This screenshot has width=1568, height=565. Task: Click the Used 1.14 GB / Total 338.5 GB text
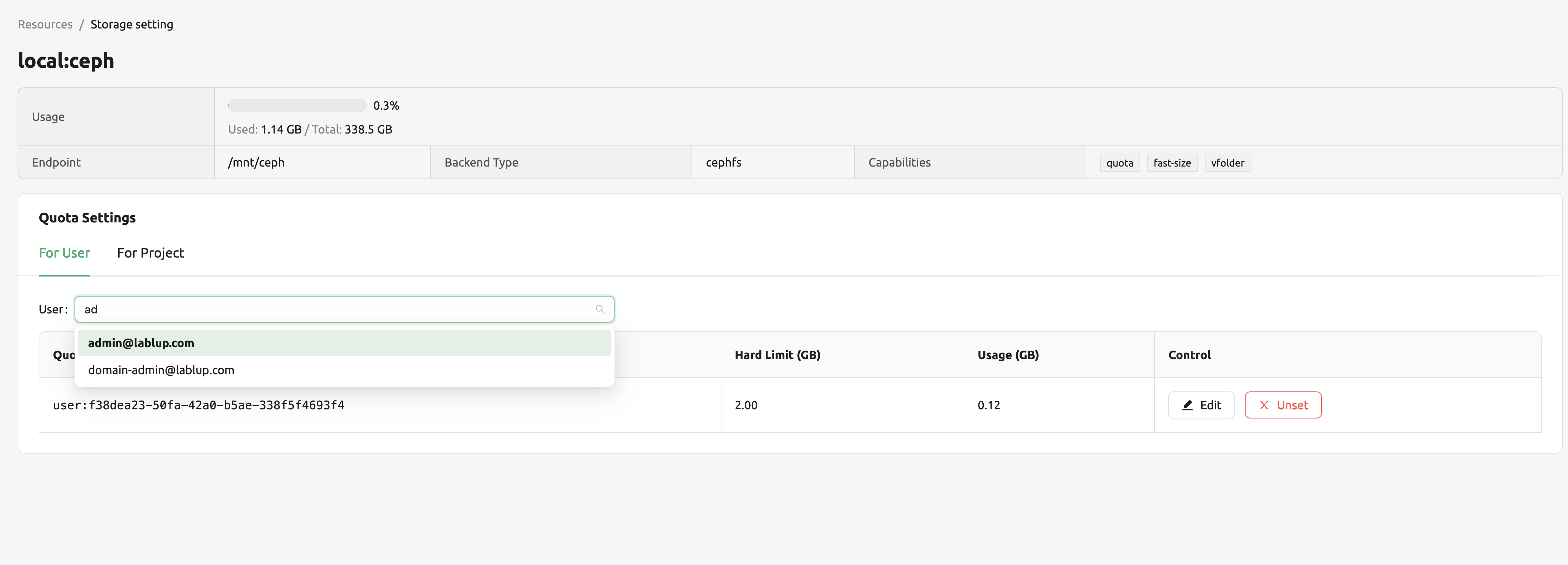point(310,130)
